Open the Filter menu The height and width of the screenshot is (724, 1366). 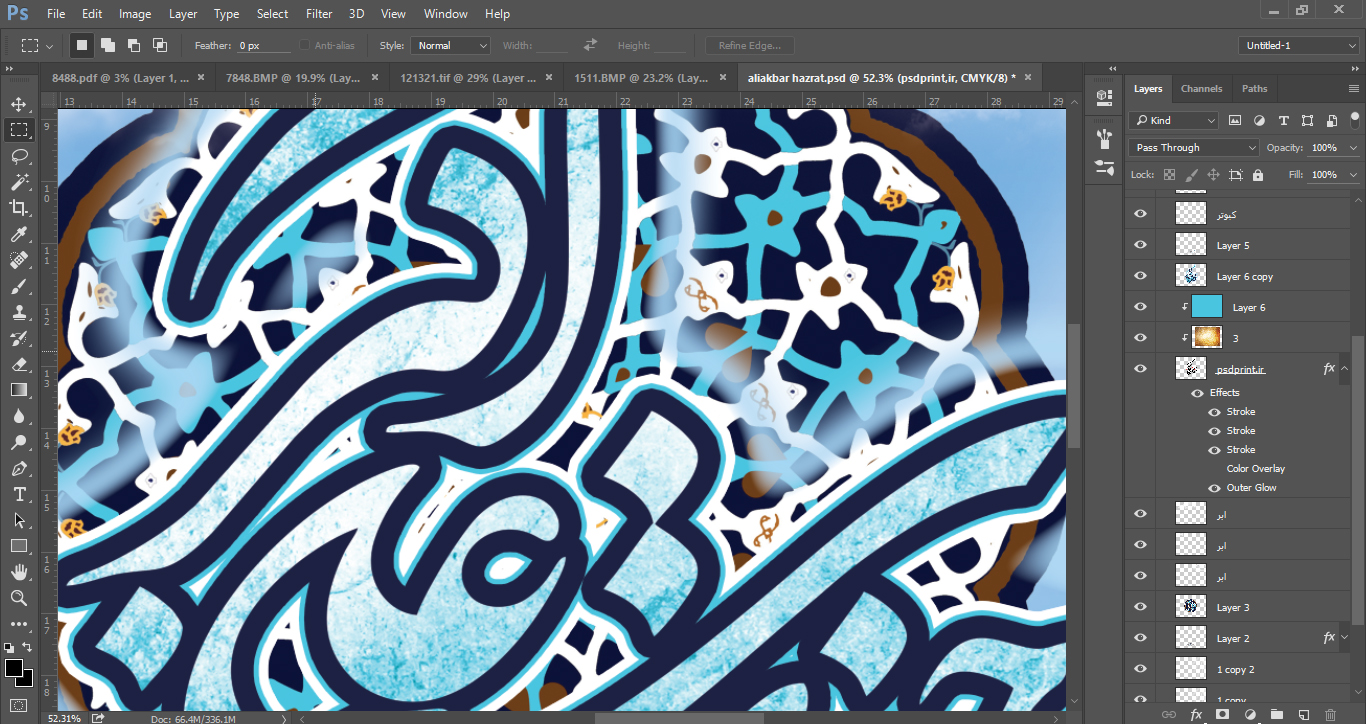click(x=319, y=14)
